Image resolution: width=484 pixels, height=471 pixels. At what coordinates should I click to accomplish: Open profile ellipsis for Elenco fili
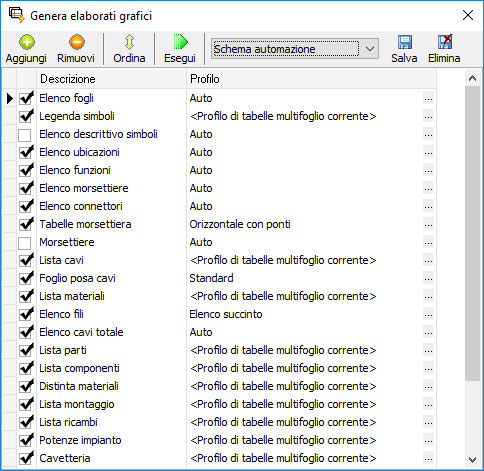click(428, 315)
